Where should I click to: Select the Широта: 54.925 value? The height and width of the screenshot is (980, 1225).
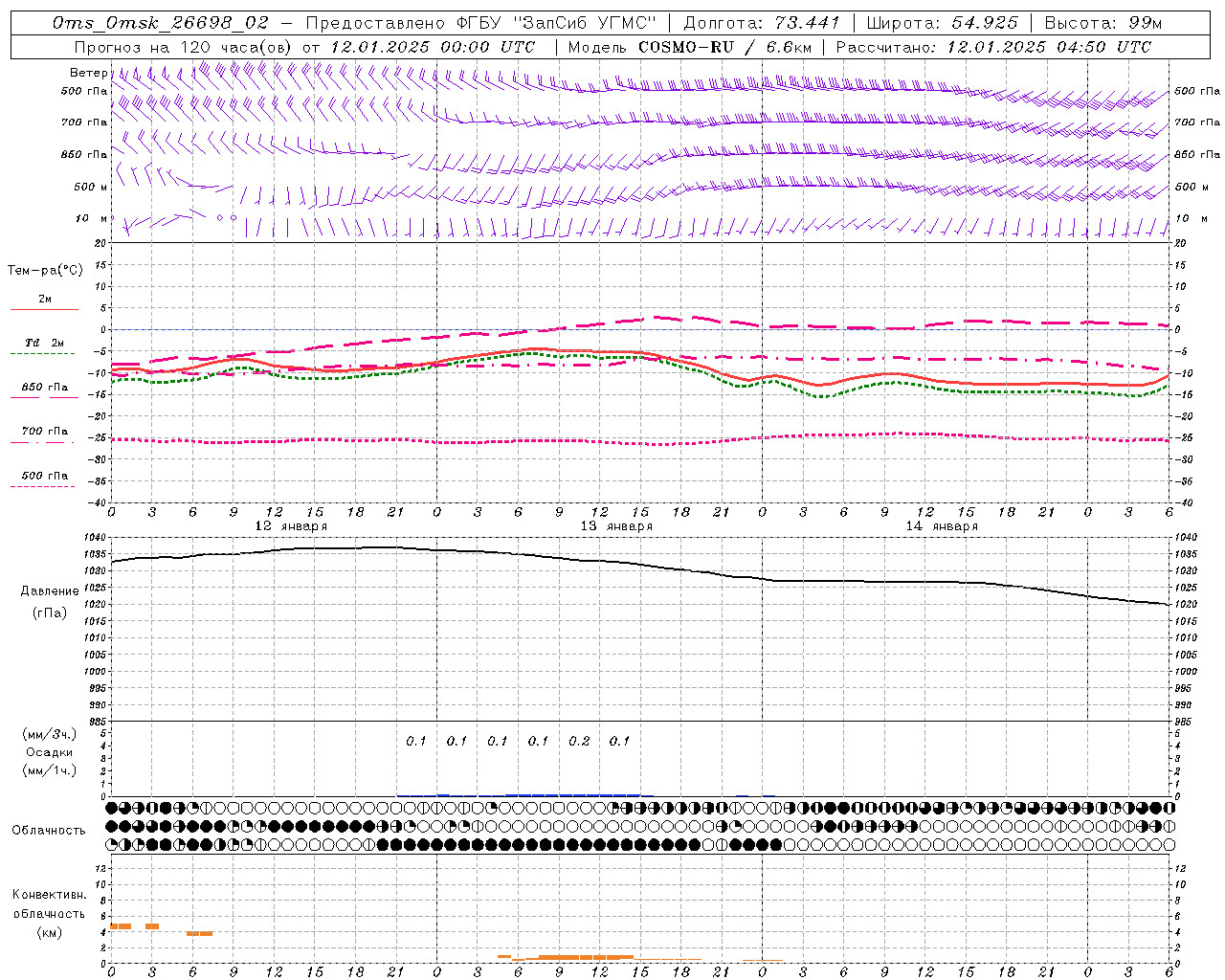942,23
